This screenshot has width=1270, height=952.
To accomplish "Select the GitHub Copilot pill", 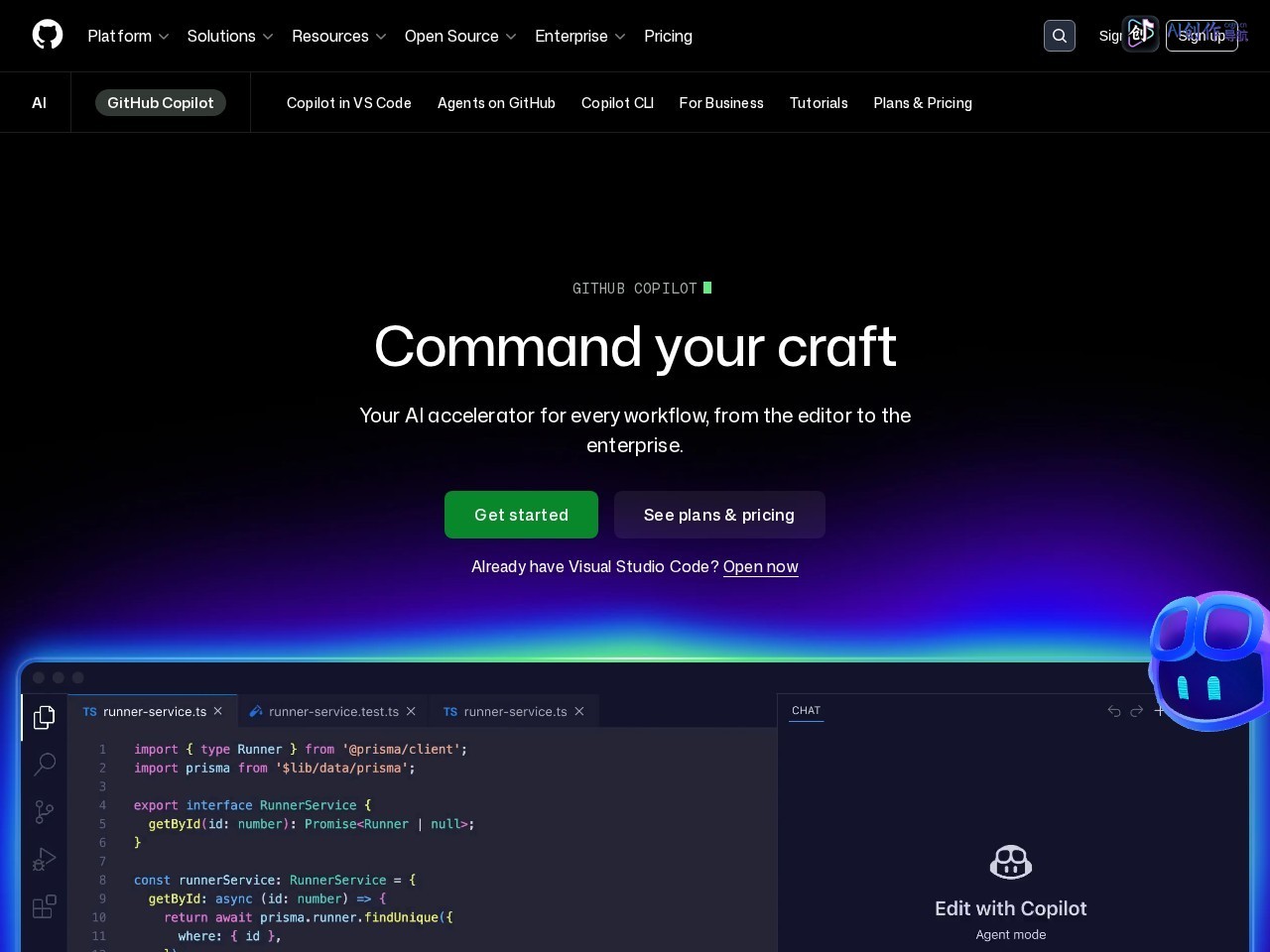I will click(161, 102).
